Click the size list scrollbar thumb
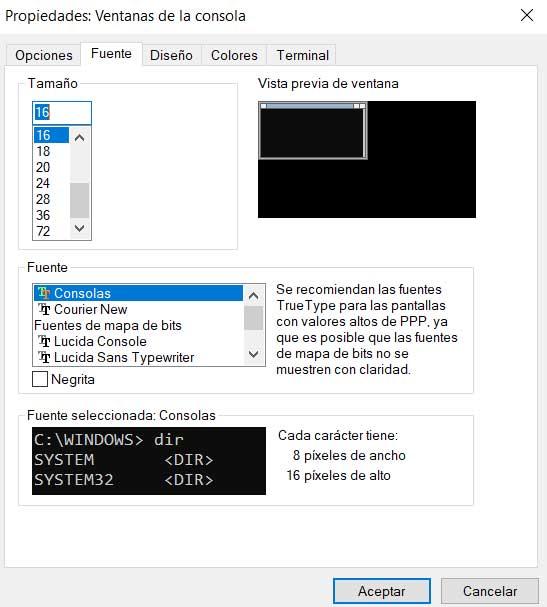547x607 pixels. (79, 200)
